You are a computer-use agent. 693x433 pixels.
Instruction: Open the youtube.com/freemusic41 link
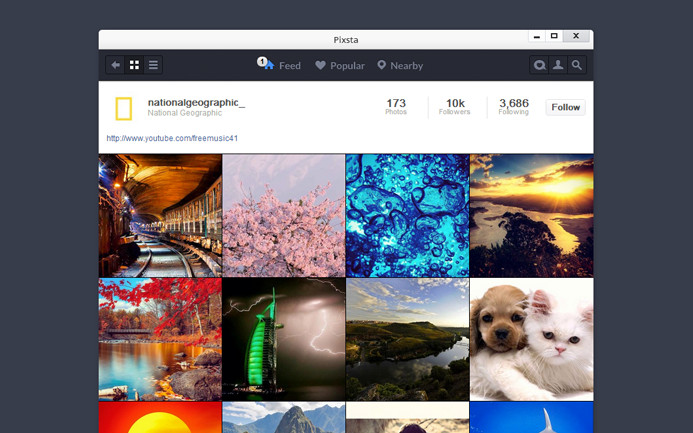tap(172, 138)
